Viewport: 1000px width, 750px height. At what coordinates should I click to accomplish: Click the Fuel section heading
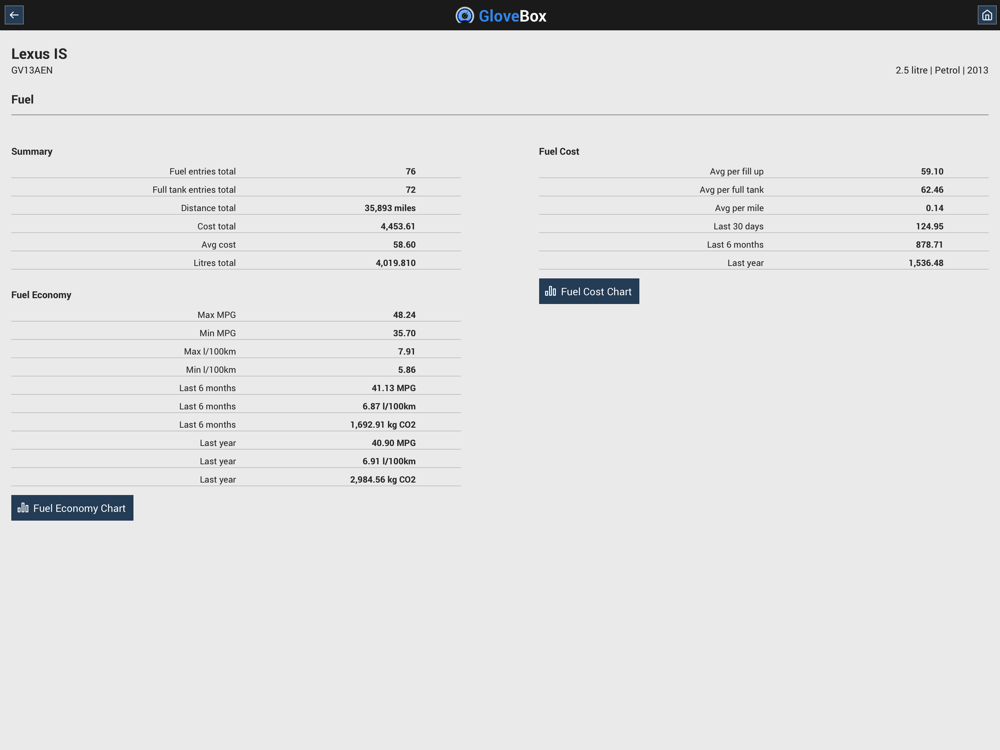point(22,99)
